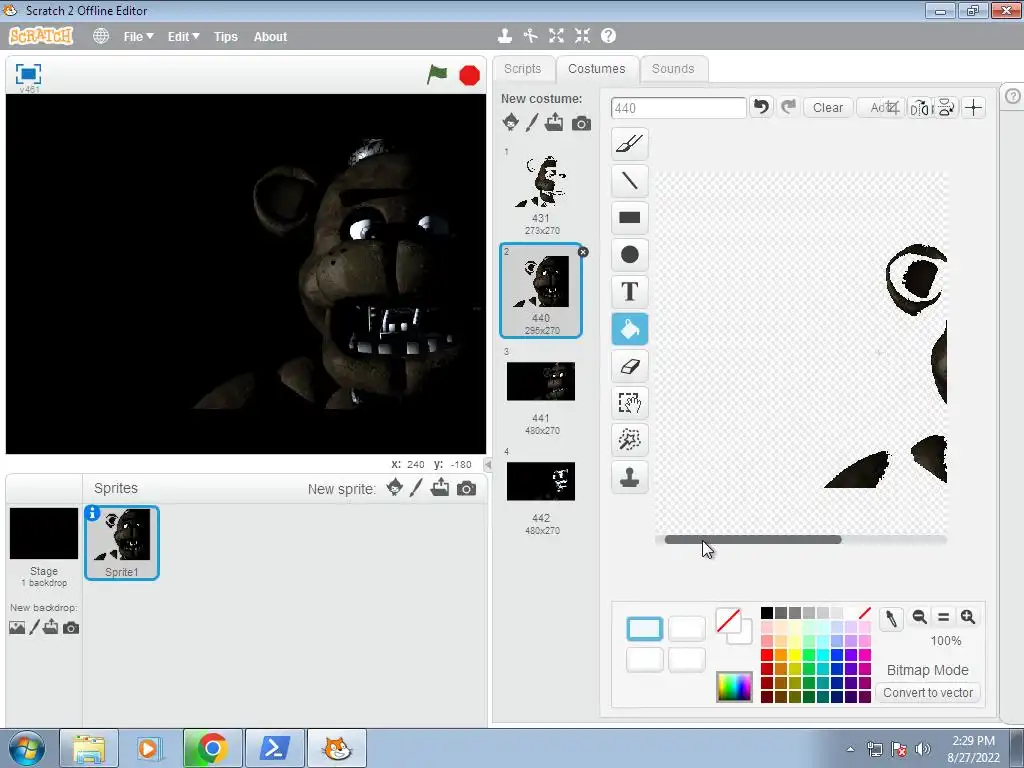Click the Crop icon in editor toolbar
This screenshot has width=1024, height=768.
(893, 108)
